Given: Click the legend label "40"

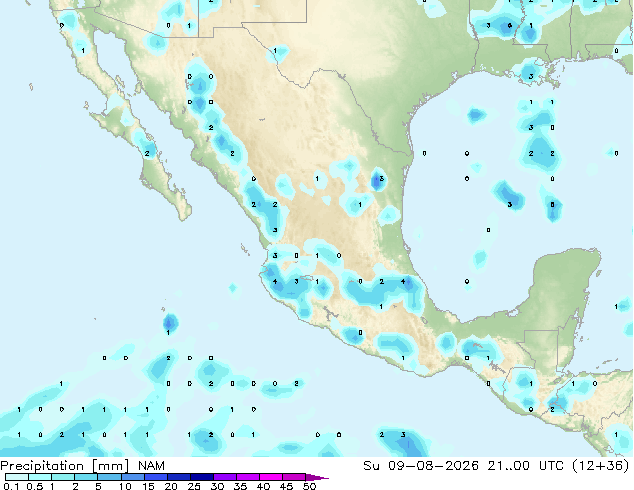Looking at the screenshot, I should tap(263, 486).
